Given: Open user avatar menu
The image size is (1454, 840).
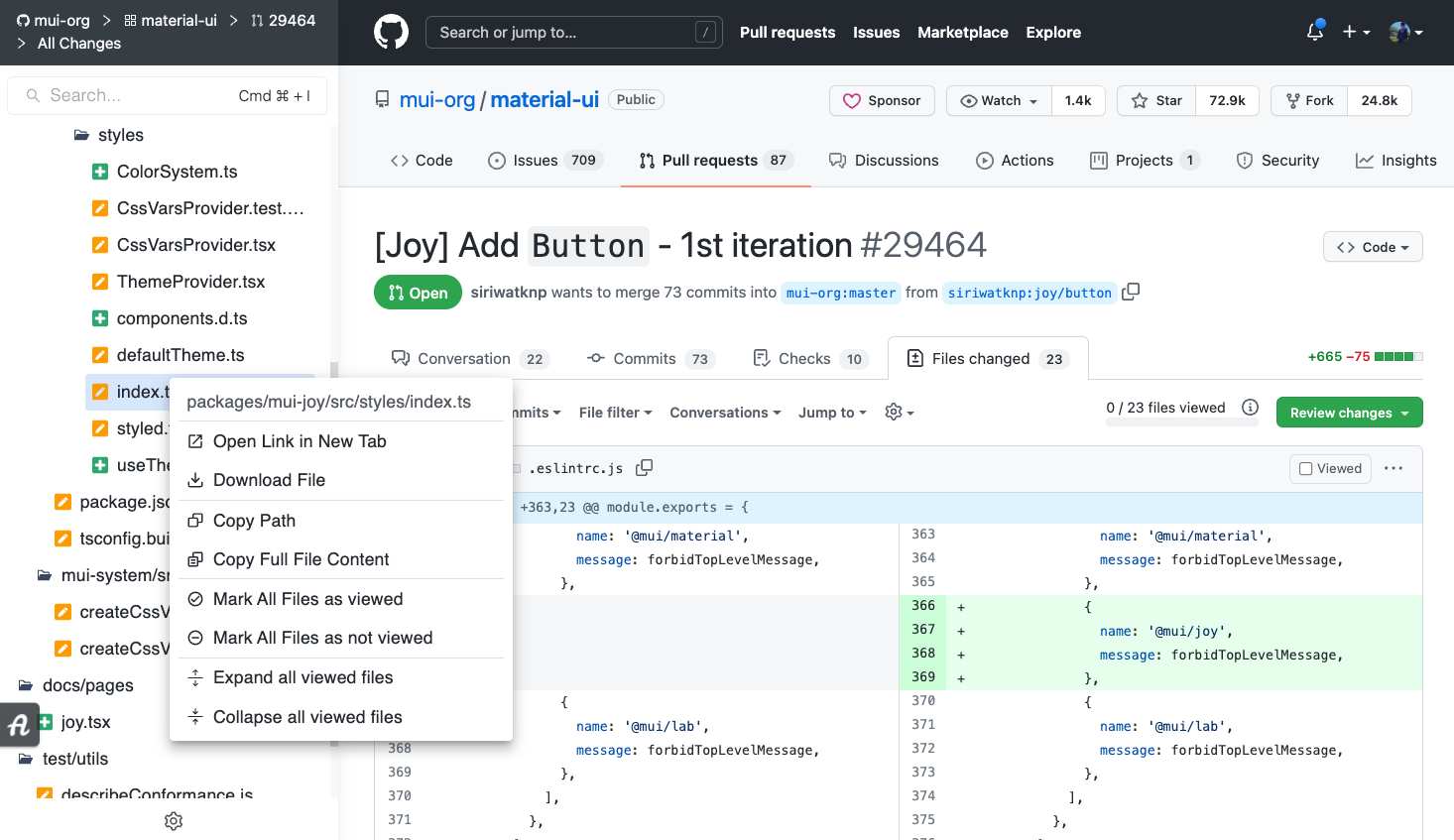Looking at the screenshot, I should [x=1406, y=32].
